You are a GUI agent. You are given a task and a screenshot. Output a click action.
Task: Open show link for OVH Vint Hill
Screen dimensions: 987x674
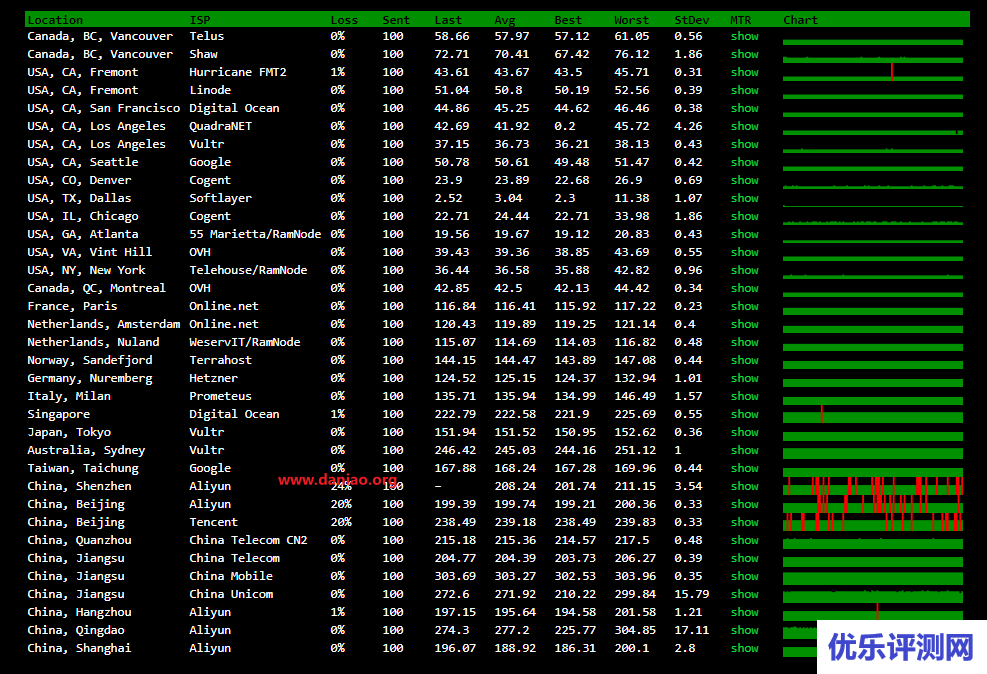[x=744, y=252]
